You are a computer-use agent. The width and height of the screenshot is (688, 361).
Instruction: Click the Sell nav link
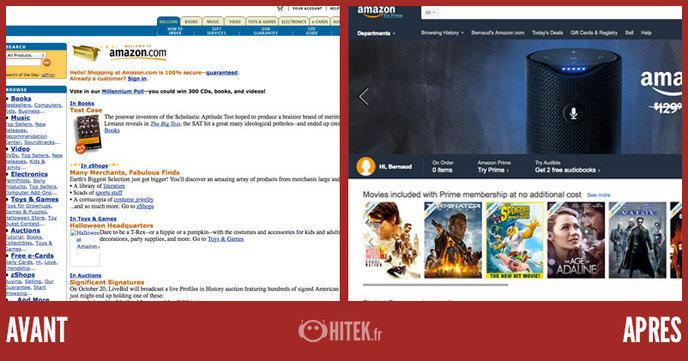click(x=629, y=33)
